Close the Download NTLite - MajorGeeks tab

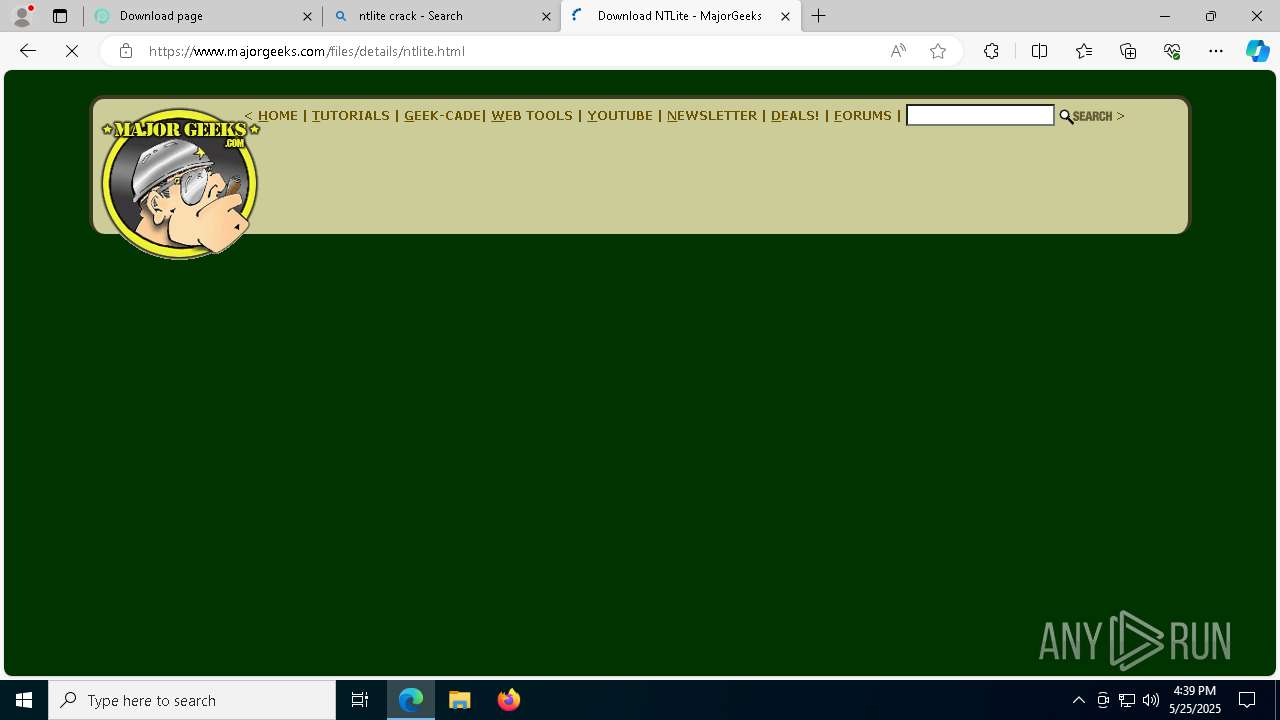[785, 16]
